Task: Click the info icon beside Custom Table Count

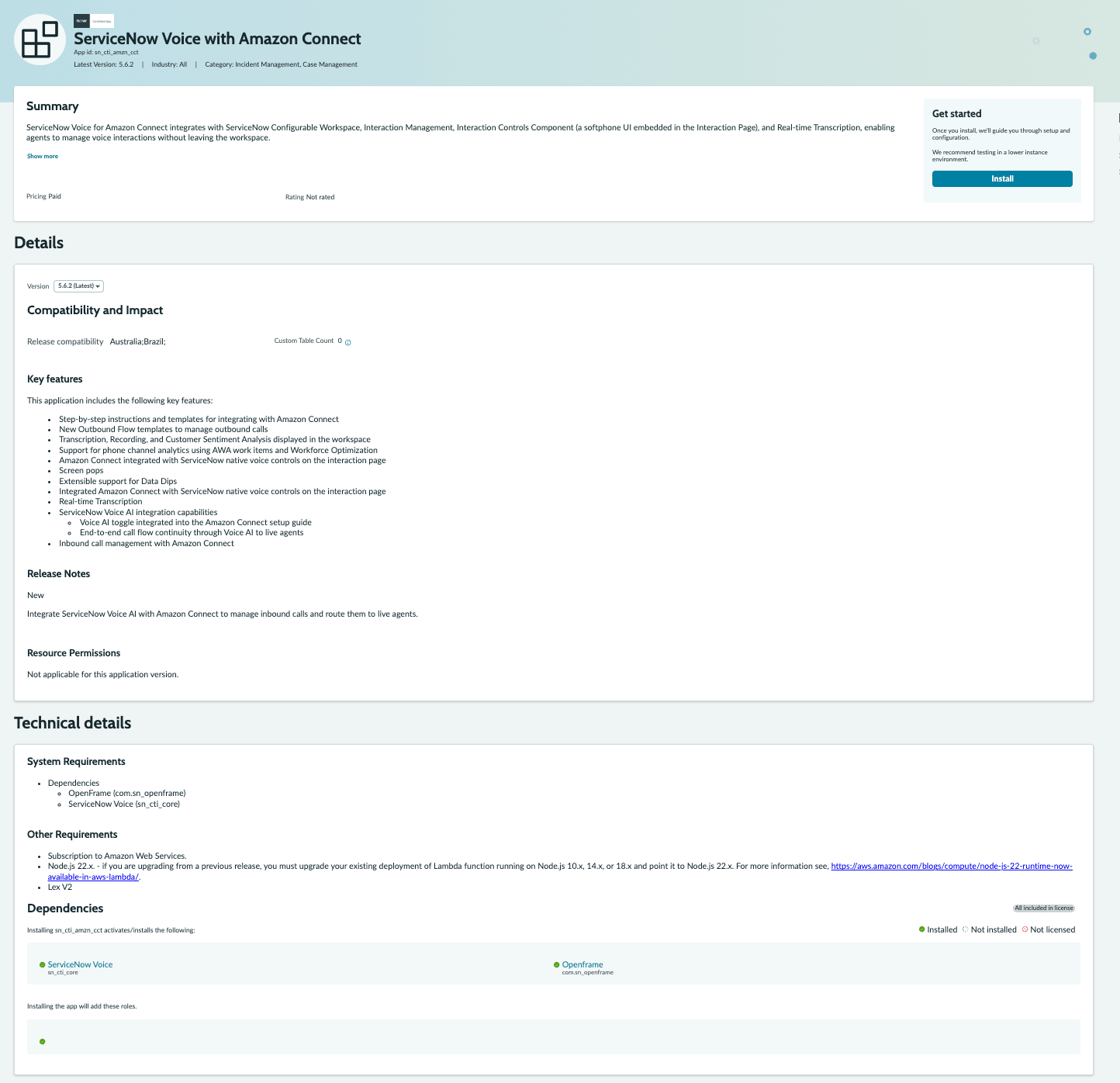Action: coord(348,342)
